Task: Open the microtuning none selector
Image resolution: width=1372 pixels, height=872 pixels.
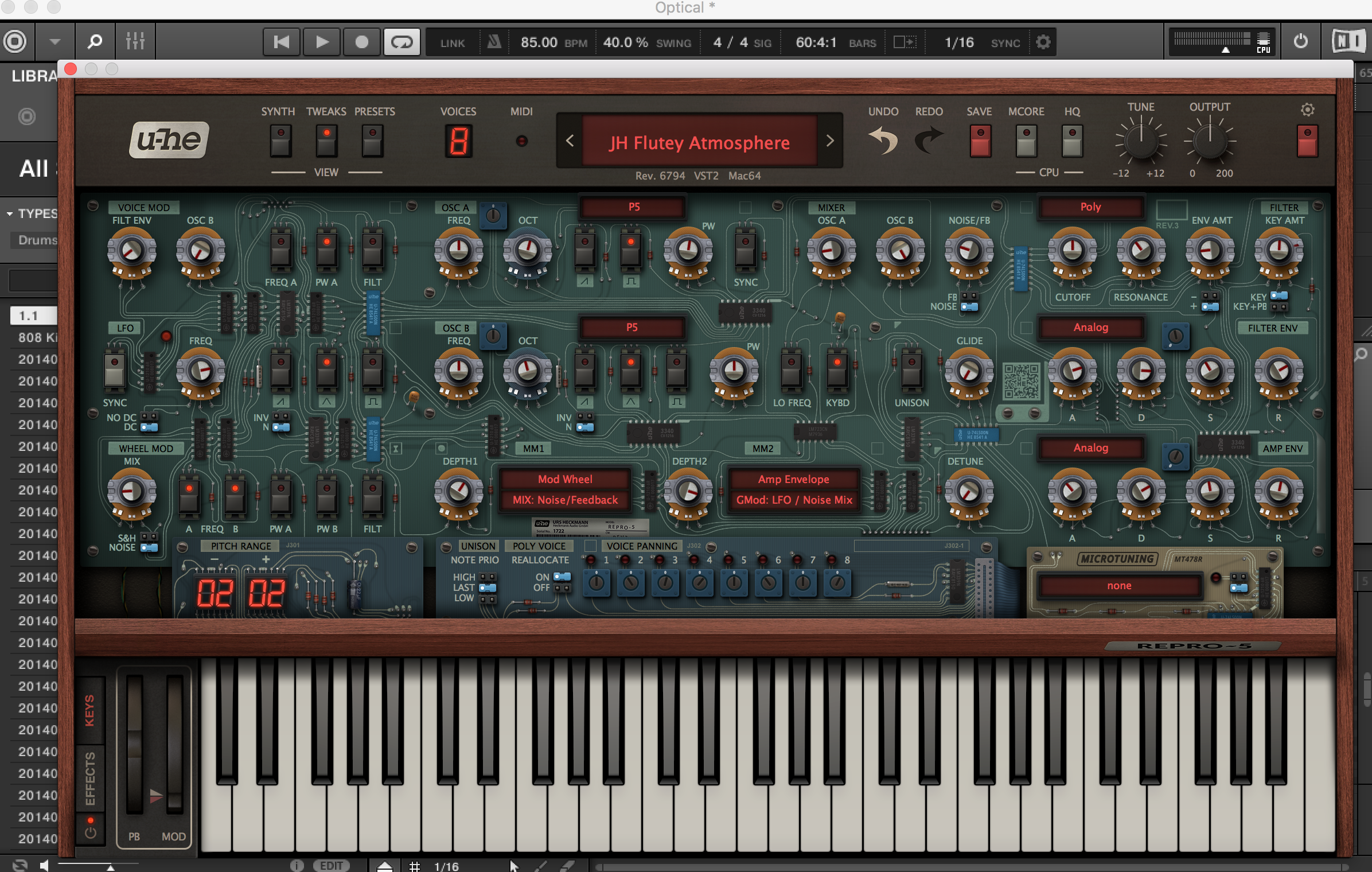Action: [1119, 586]
